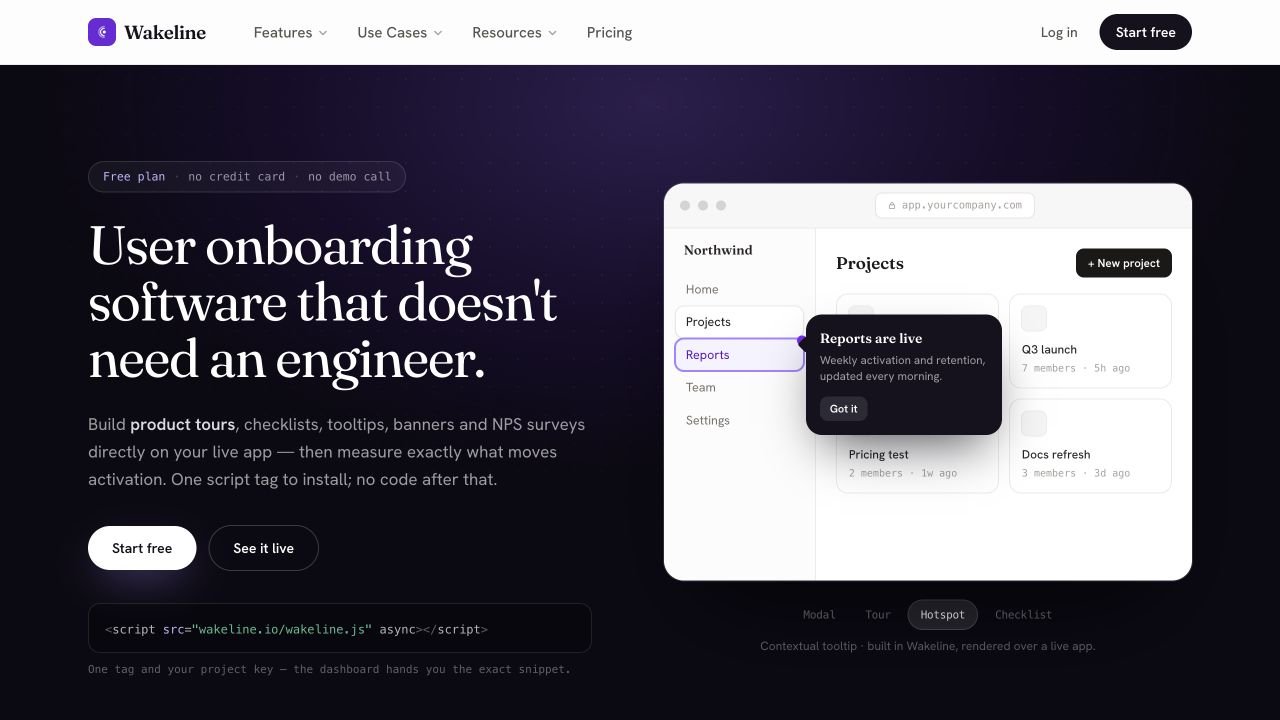
Task: Expand the Resources menu
Action: click(514, 32)
